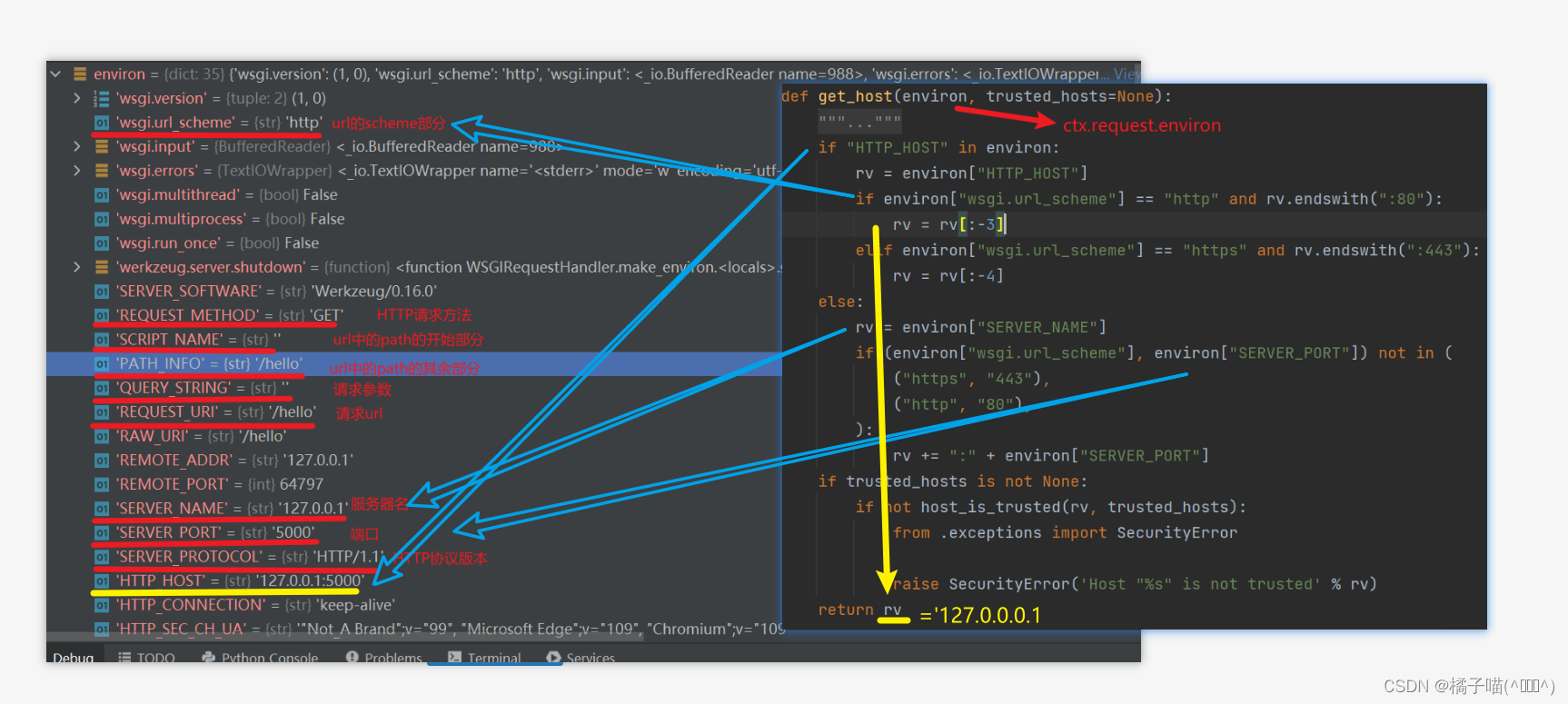
Task: Switch to the Terminal tab
Action: click(x=484, y=657)
